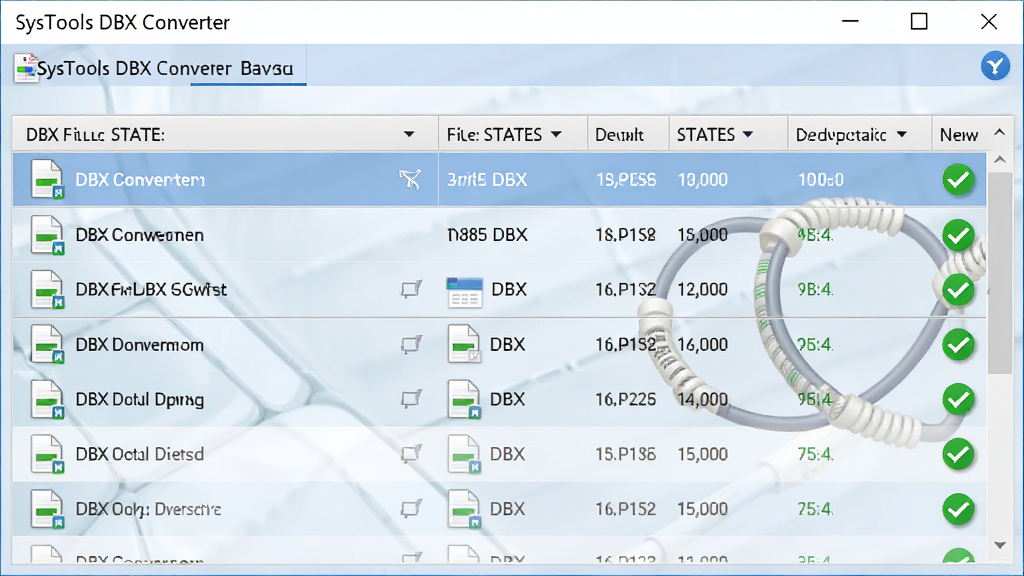Open the STATES column dropdown arrow
Viewport: 1024px width, 576px height.
(x=748, y=135)
